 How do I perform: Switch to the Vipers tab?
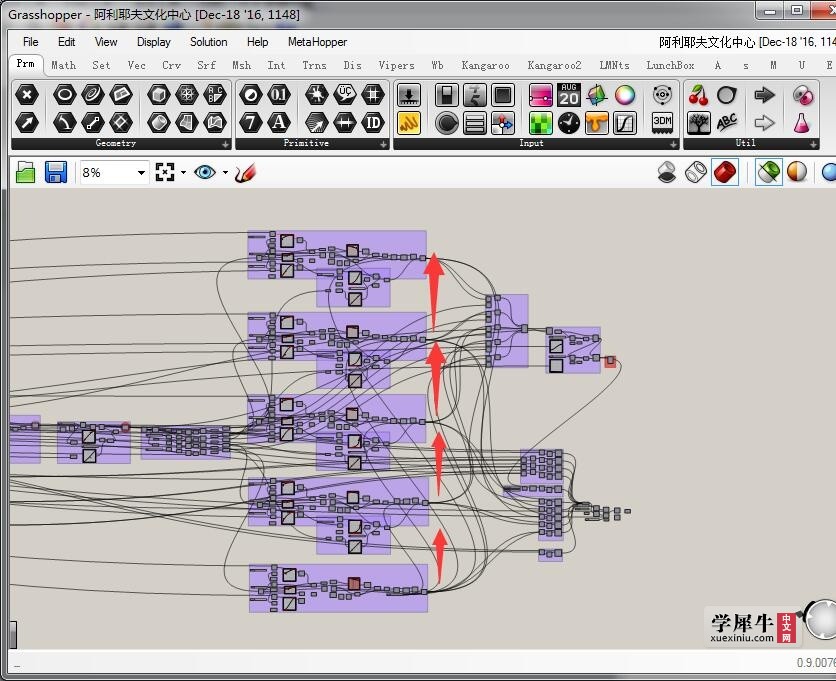396,65
